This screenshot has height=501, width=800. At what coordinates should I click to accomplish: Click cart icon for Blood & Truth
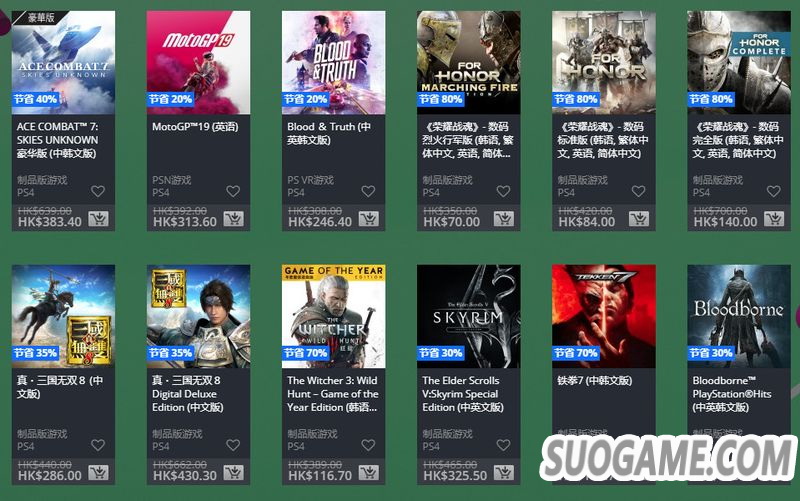point(368,219)
